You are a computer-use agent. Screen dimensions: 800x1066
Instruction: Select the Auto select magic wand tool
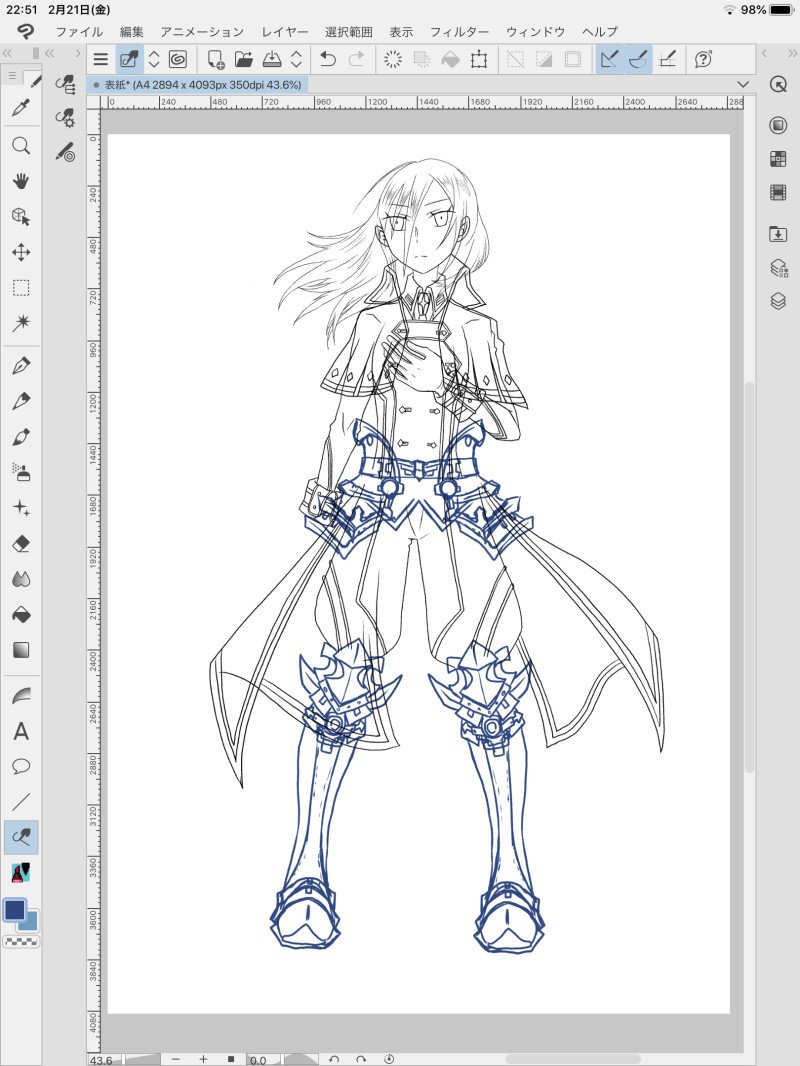pos(21,323)
